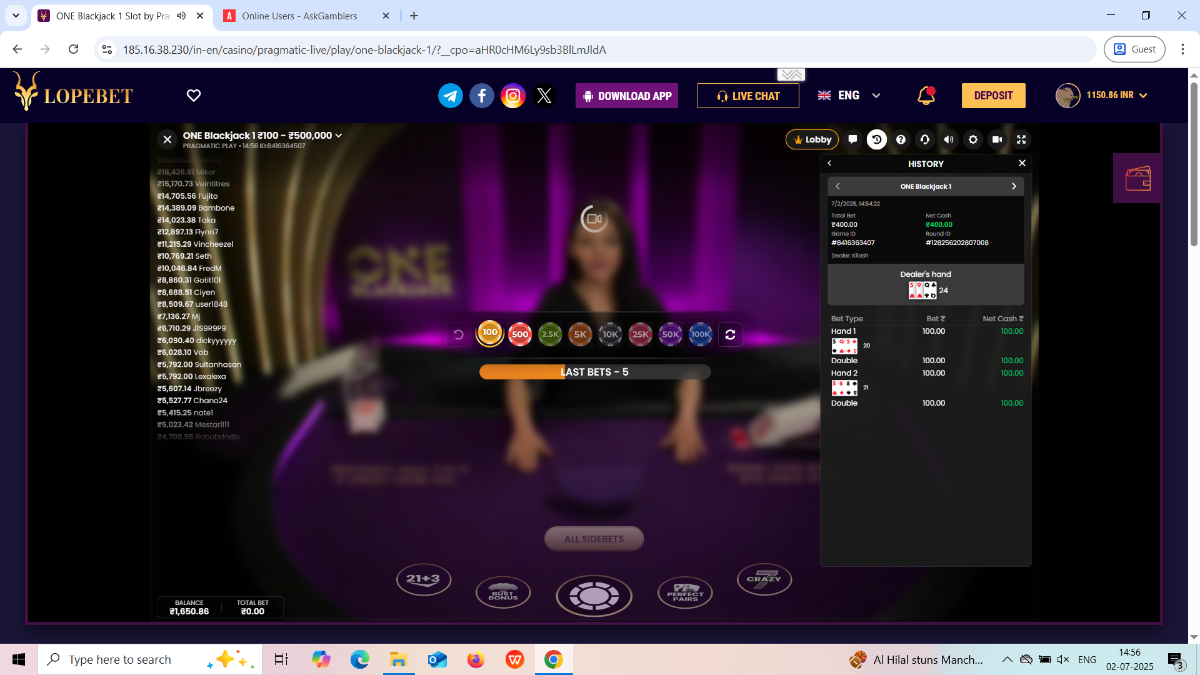Undo the last bet
Viewport: 1200px width, 675px height.
coord(459,335)
